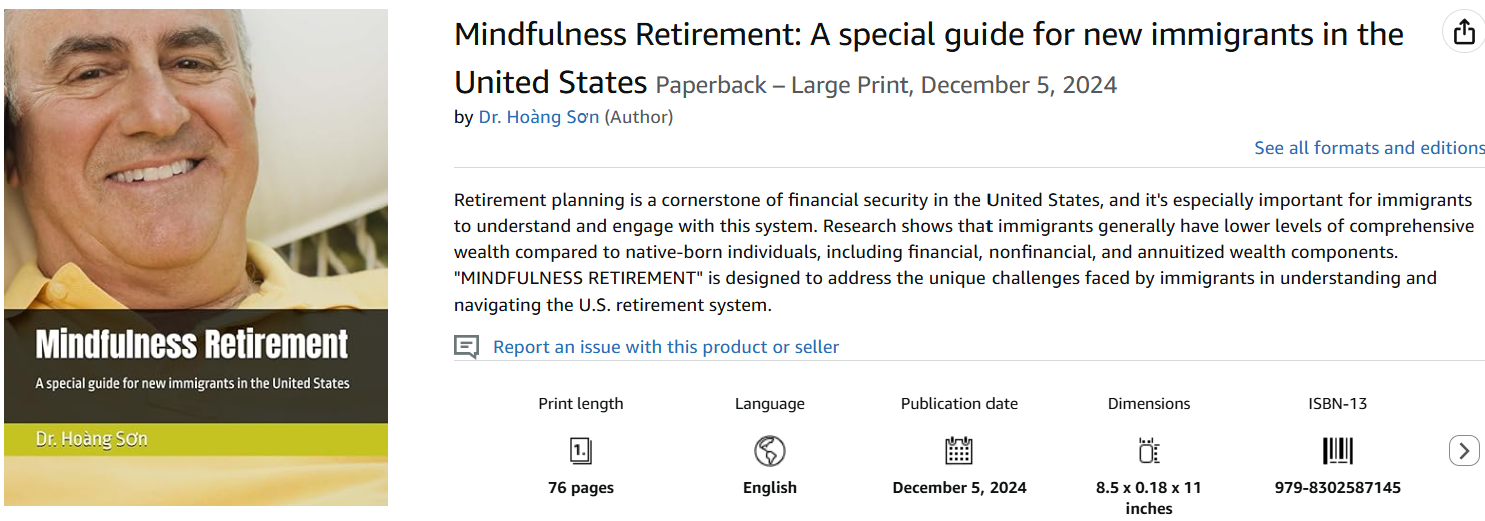Click the English language value

769,488
